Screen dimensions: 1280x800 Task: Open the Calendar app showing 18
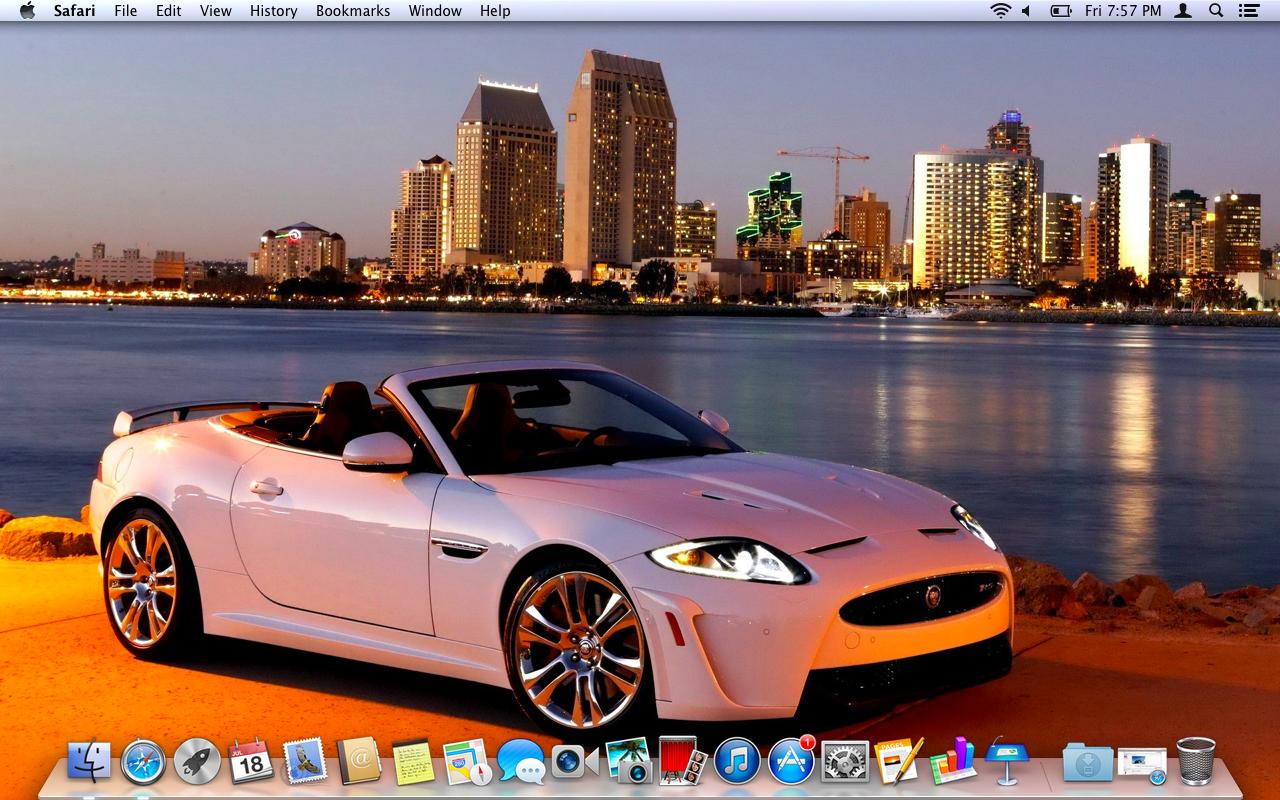point(251,761)
